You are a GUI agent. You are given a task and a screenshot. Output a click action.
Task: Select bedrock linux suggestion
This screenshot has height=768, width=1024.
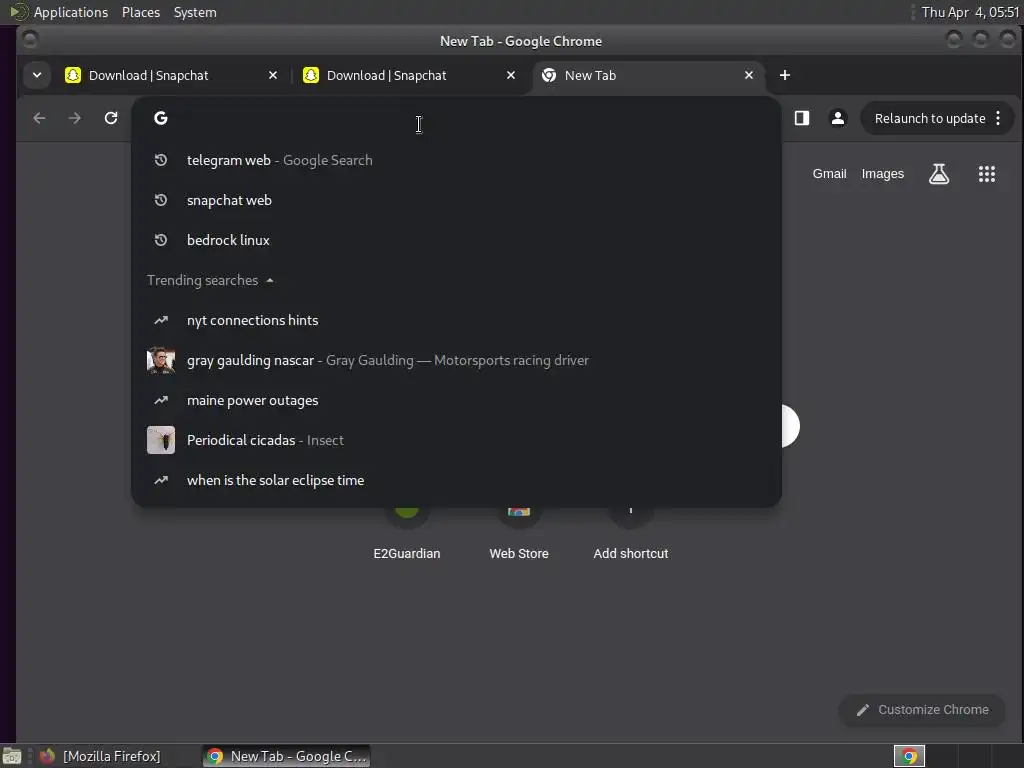(x=456, y=240)
